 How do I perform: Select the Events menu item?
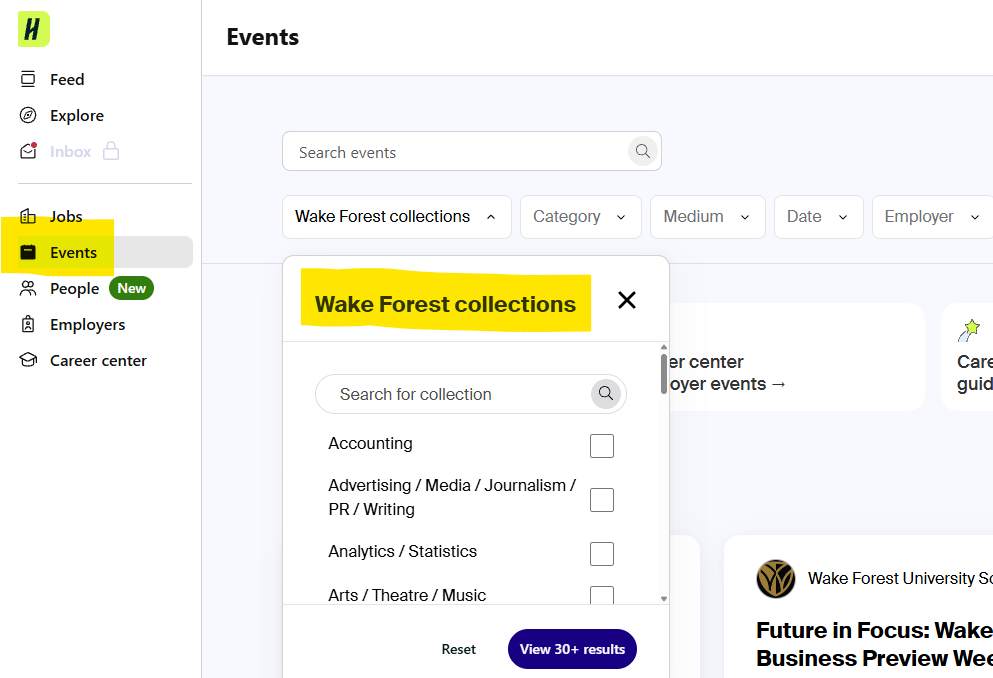tap(73, 253)
